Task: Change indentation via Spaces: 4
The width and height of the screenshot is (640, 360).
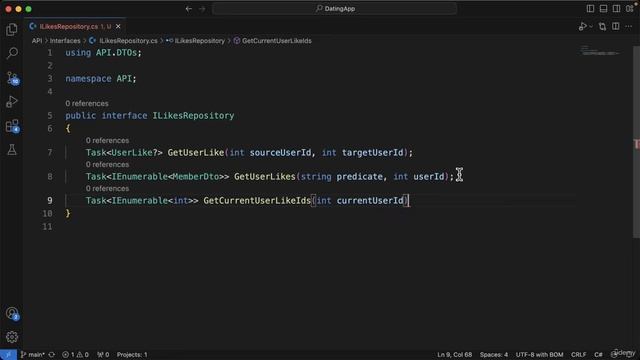Action: tap(493, 355)
